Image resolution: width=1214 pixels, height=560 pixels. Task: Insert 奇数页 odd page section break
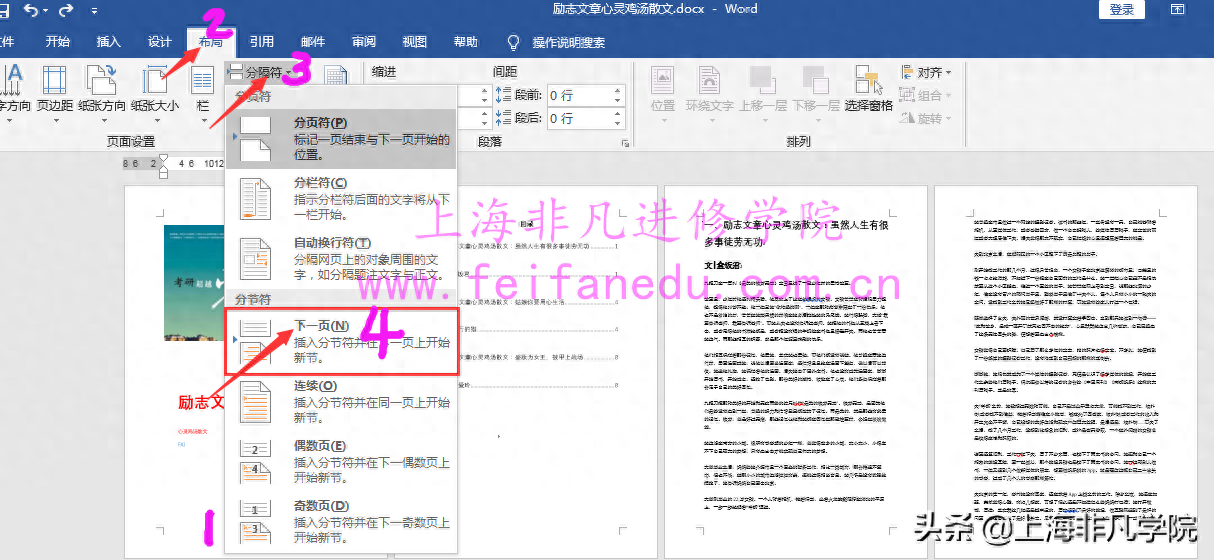coord(342,521)
